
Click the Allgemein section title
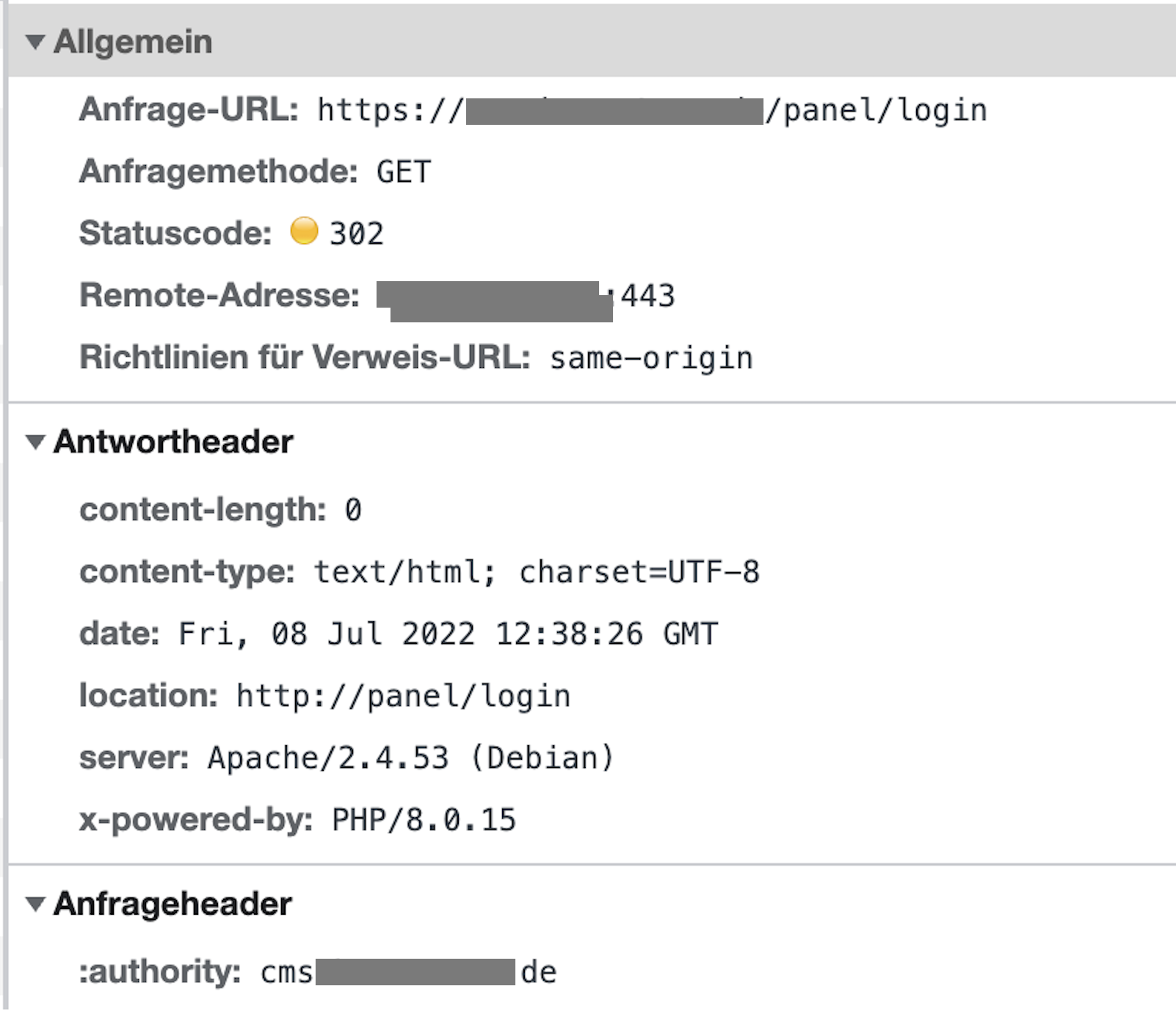[x=132, y=42]
